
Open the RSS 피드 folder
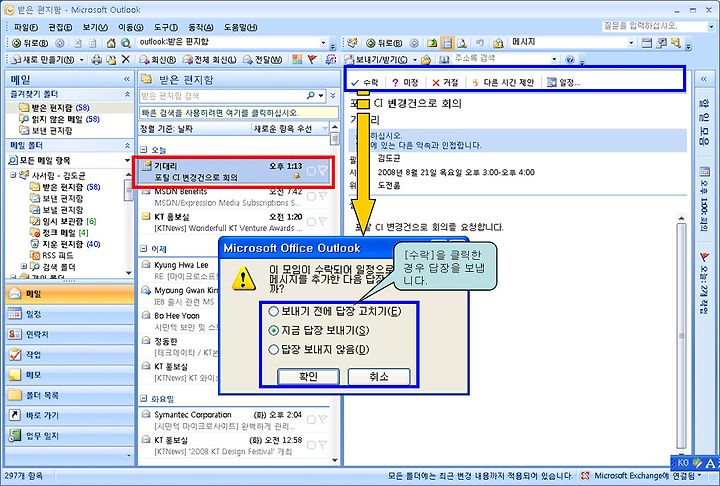52,255
